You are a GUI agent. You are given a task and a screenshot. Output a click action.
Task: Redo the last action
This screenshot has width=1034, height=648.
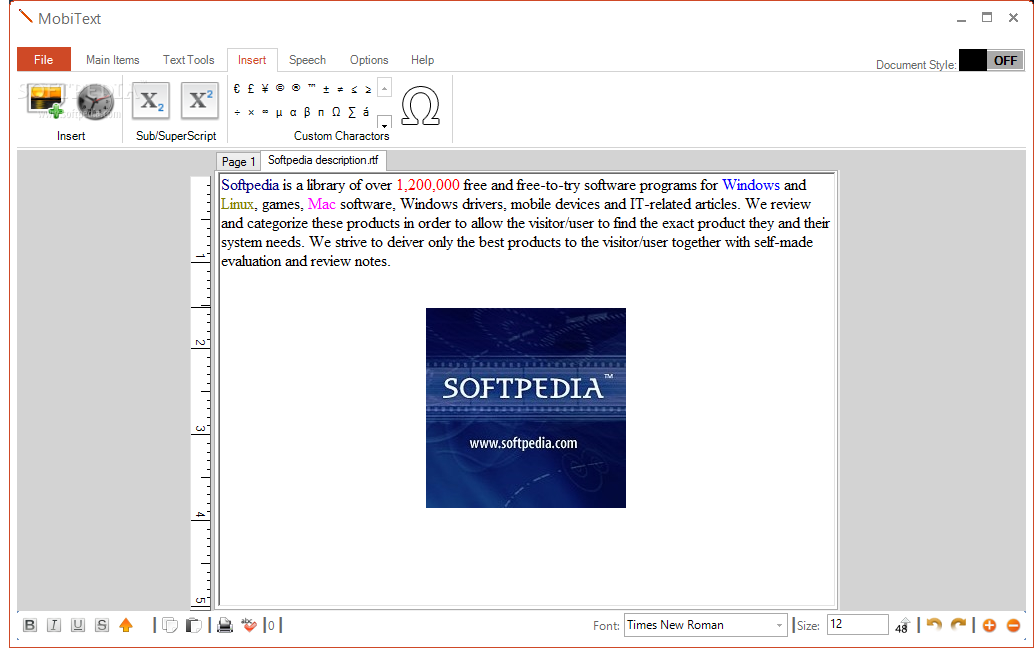click(958, 624)
